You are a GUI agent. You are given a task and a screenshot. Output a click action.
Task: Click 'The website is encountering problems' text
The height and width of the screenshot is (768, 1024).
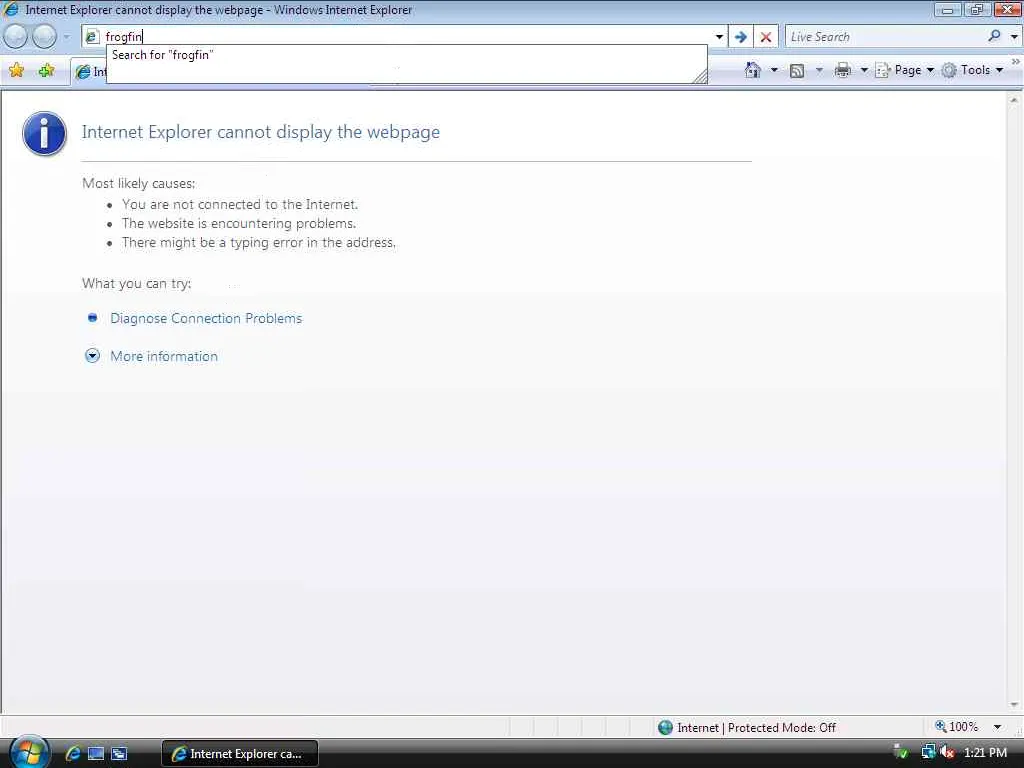click(238, 223)
